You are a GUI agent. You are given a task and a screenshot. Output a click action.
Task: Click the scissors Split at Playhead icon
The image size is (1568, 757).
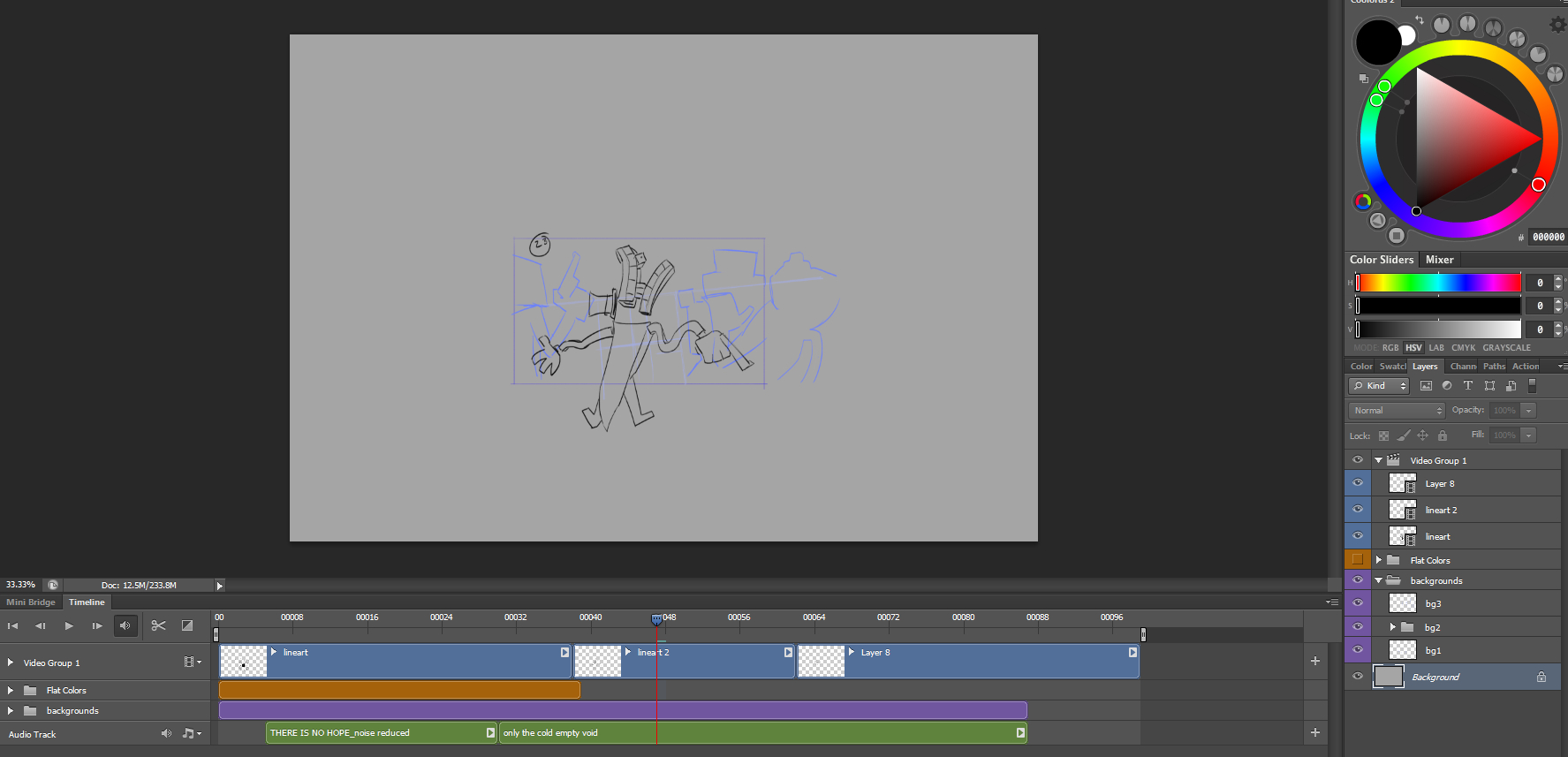pyautogui.click(x=159, y=625)
